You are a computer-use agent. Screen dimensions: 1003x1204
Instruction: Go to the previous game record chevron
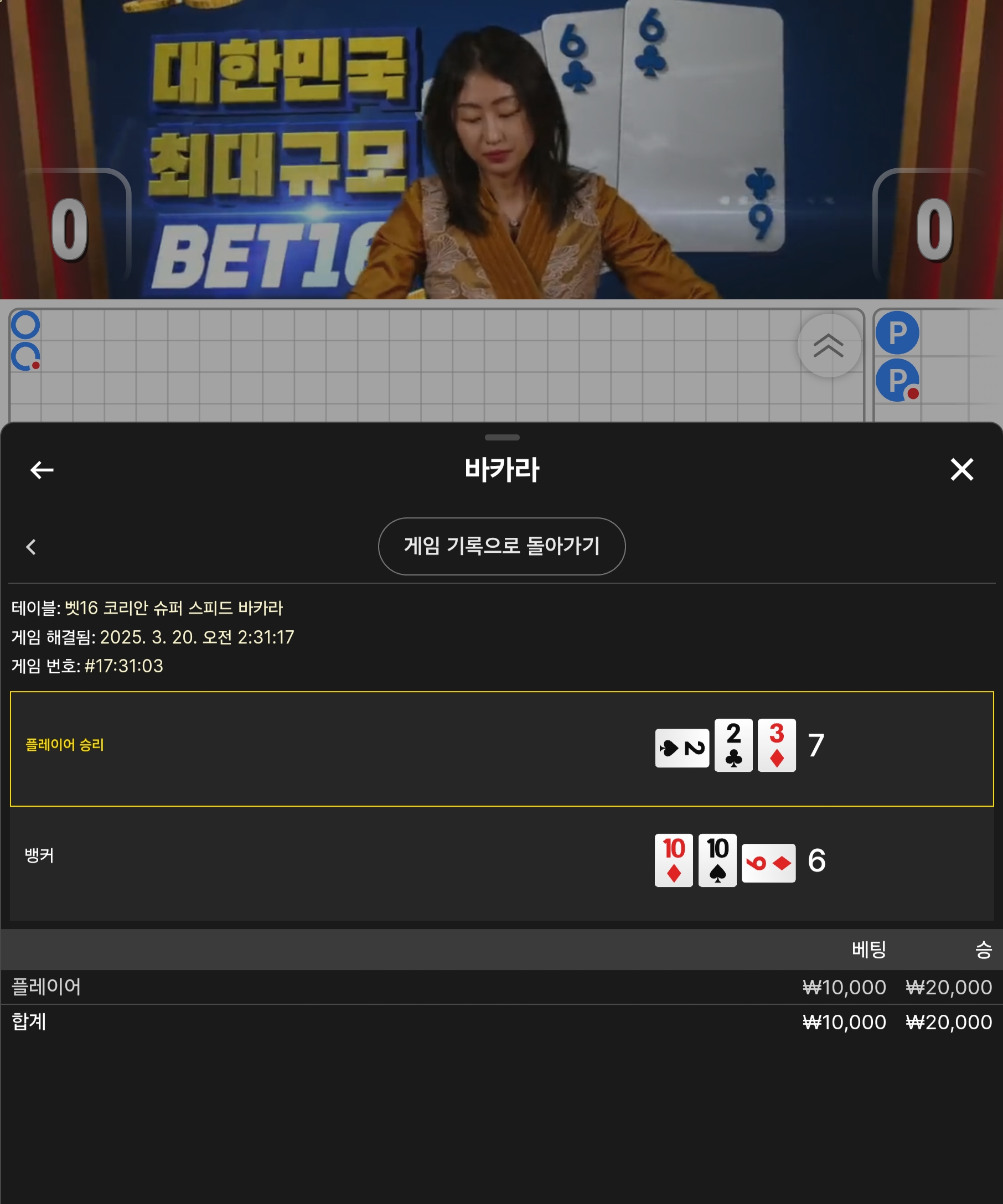coord(31,546)
